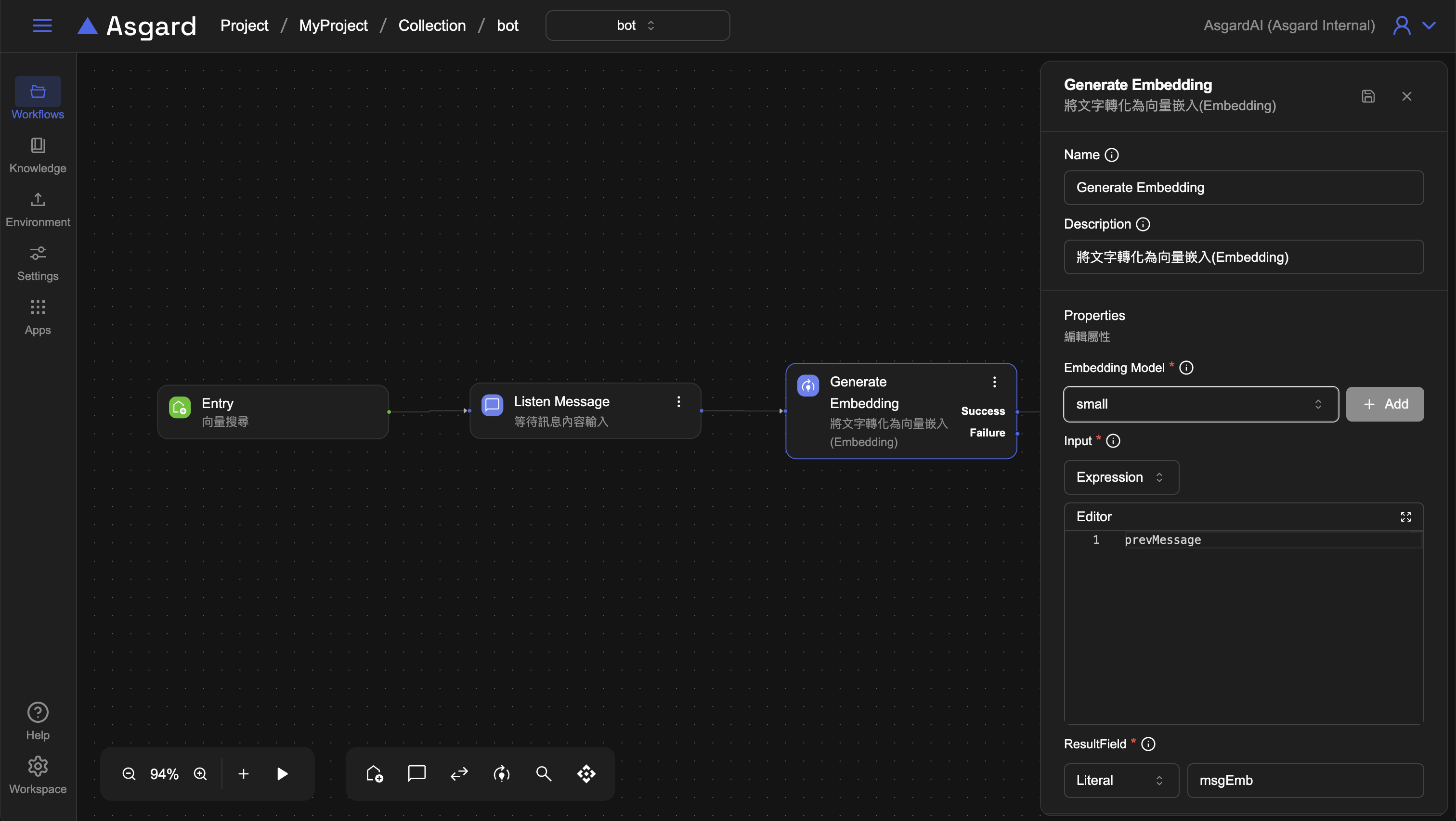Image resolution: width=1456 pixels, height=821 pixels.
Task: Open the bot selector in the header
Action: click(x=637, y=26)
